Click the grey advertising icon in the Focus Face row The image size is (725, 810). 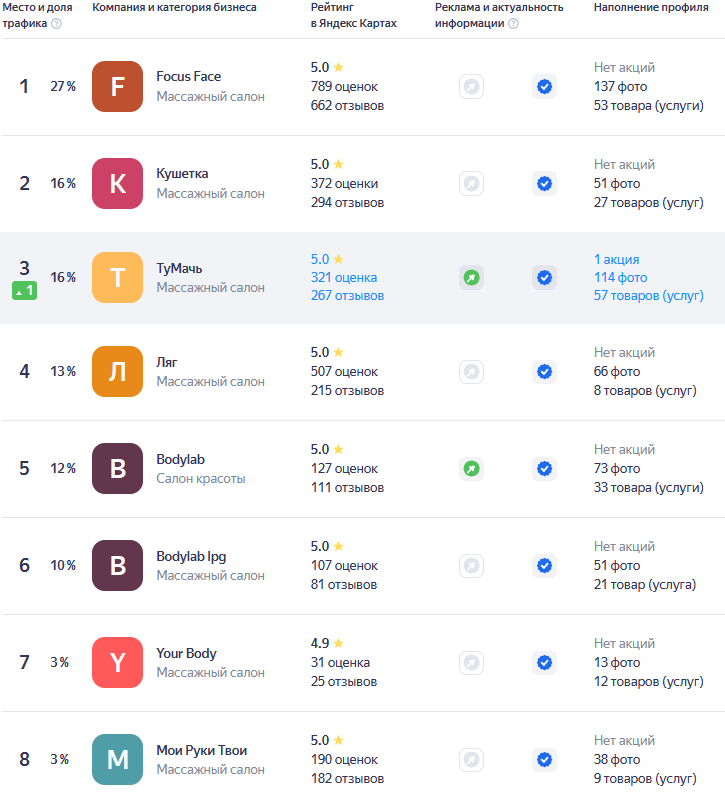click(471, 87)
